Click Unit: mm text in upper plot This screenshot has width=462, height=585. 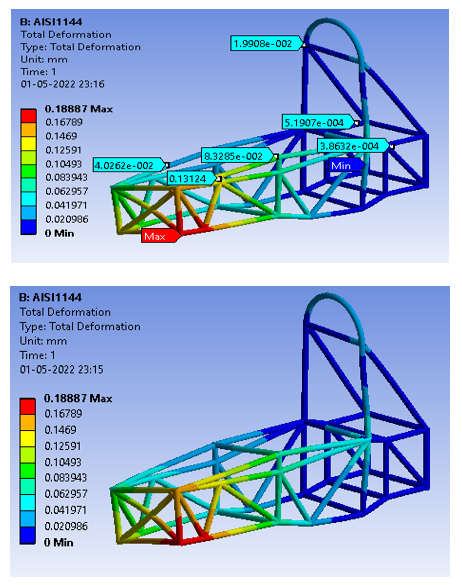point(44,59)
